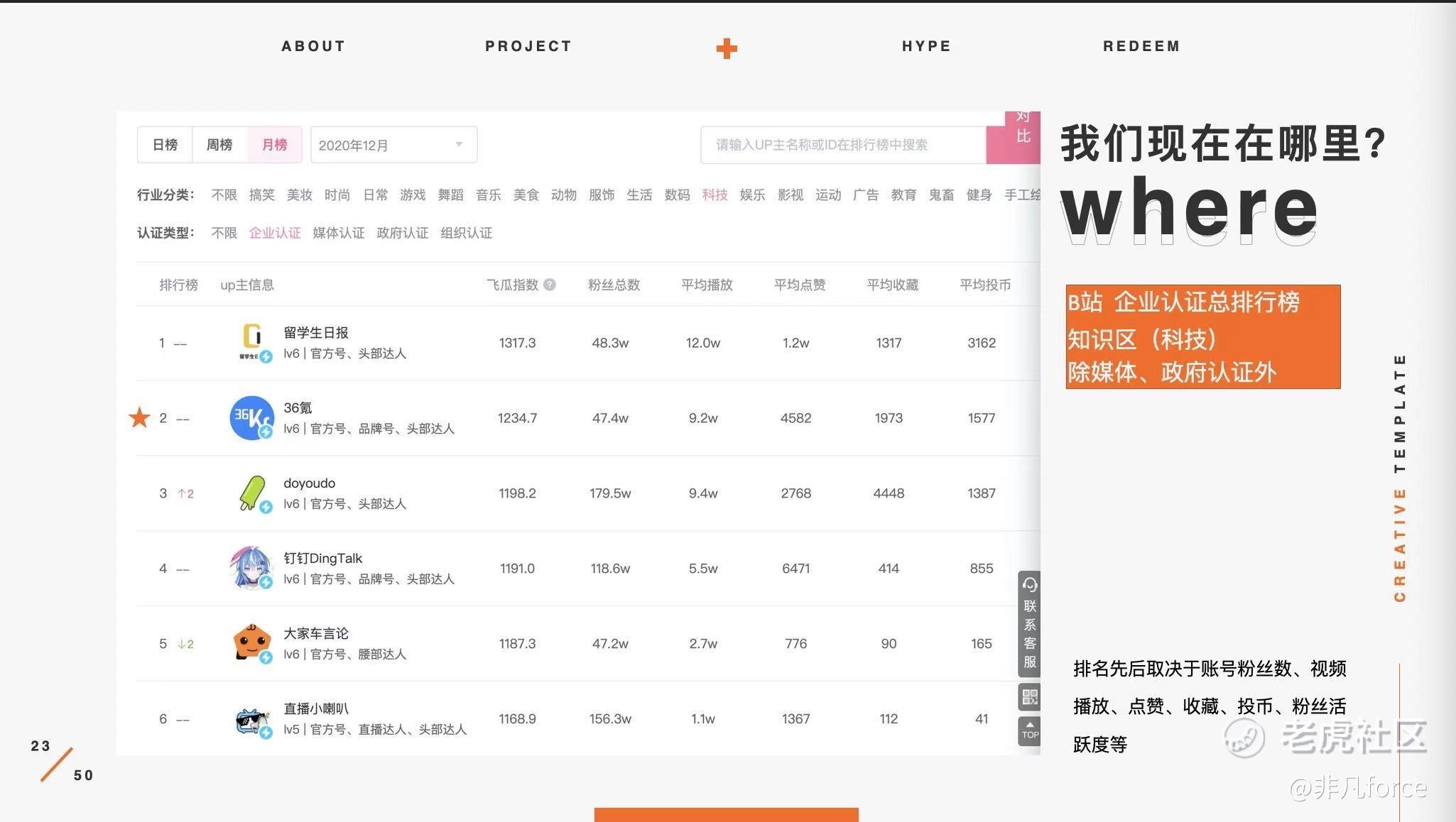Select 企业认证 certification type

pyautogui.click(x=275, y=233)
